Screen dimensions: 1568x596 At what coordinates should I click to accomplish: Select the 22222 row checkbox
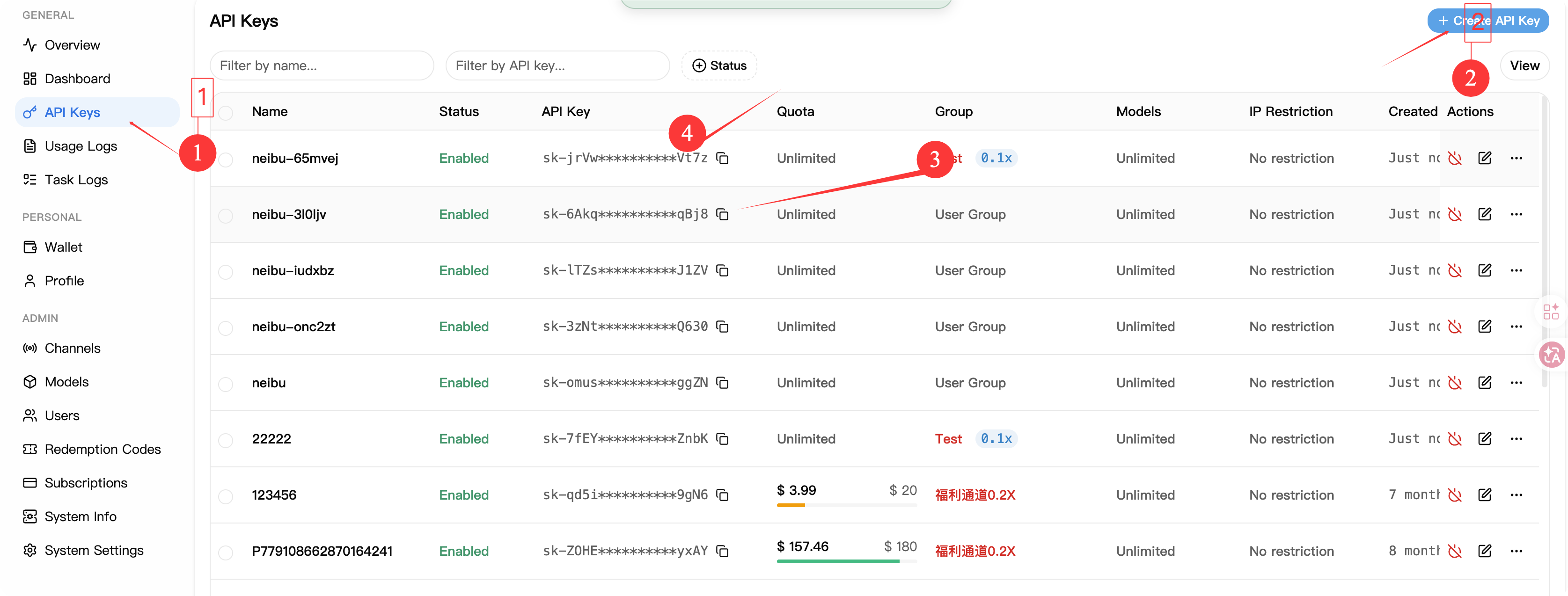tap(226, 440)
